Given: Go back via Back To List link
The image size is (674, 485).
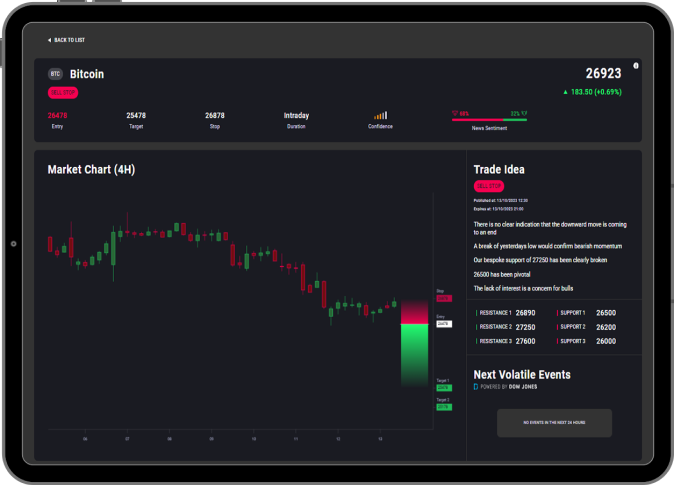Looking at the screenshot, I should (69, 40).
